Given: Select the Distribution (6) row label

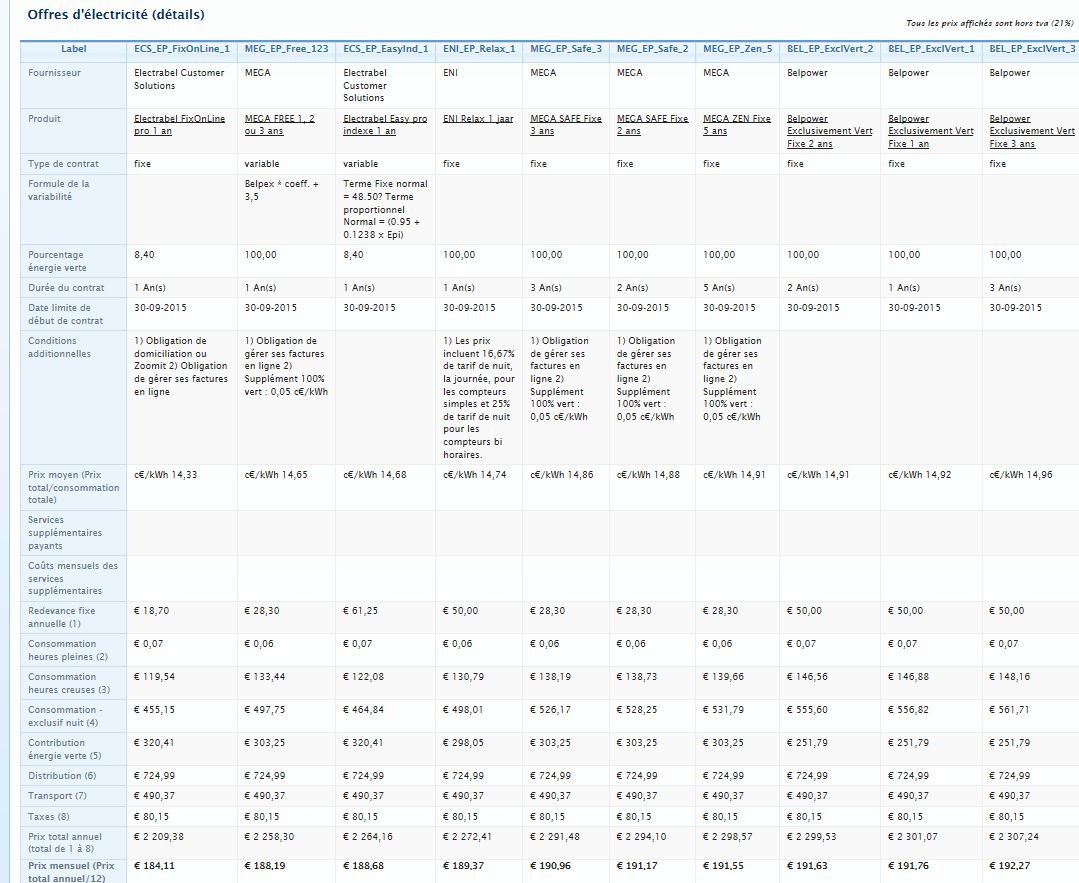Looking at the screenshot, I should (x=62, y=776).
